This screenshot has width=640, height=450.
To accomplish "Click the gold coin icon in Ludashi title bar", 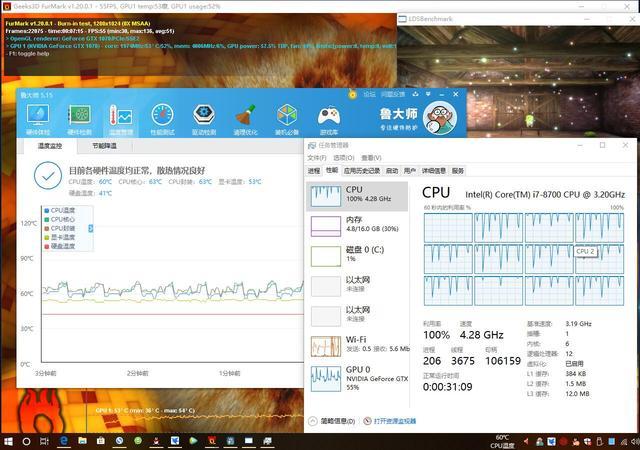I will (x=353, y=95).
